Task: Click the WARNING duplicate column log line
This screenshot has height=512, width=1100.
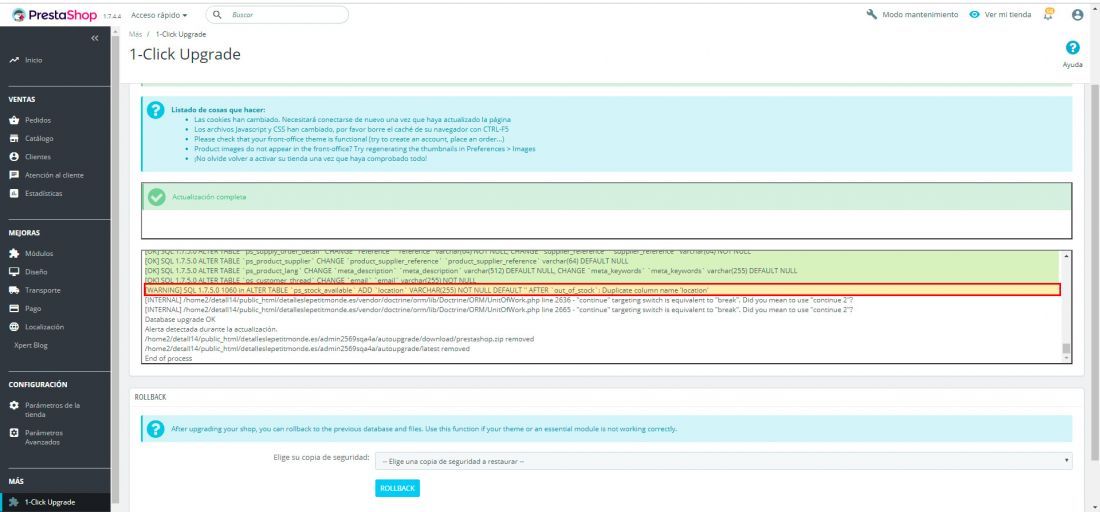Action: click(x=602, y=290)
